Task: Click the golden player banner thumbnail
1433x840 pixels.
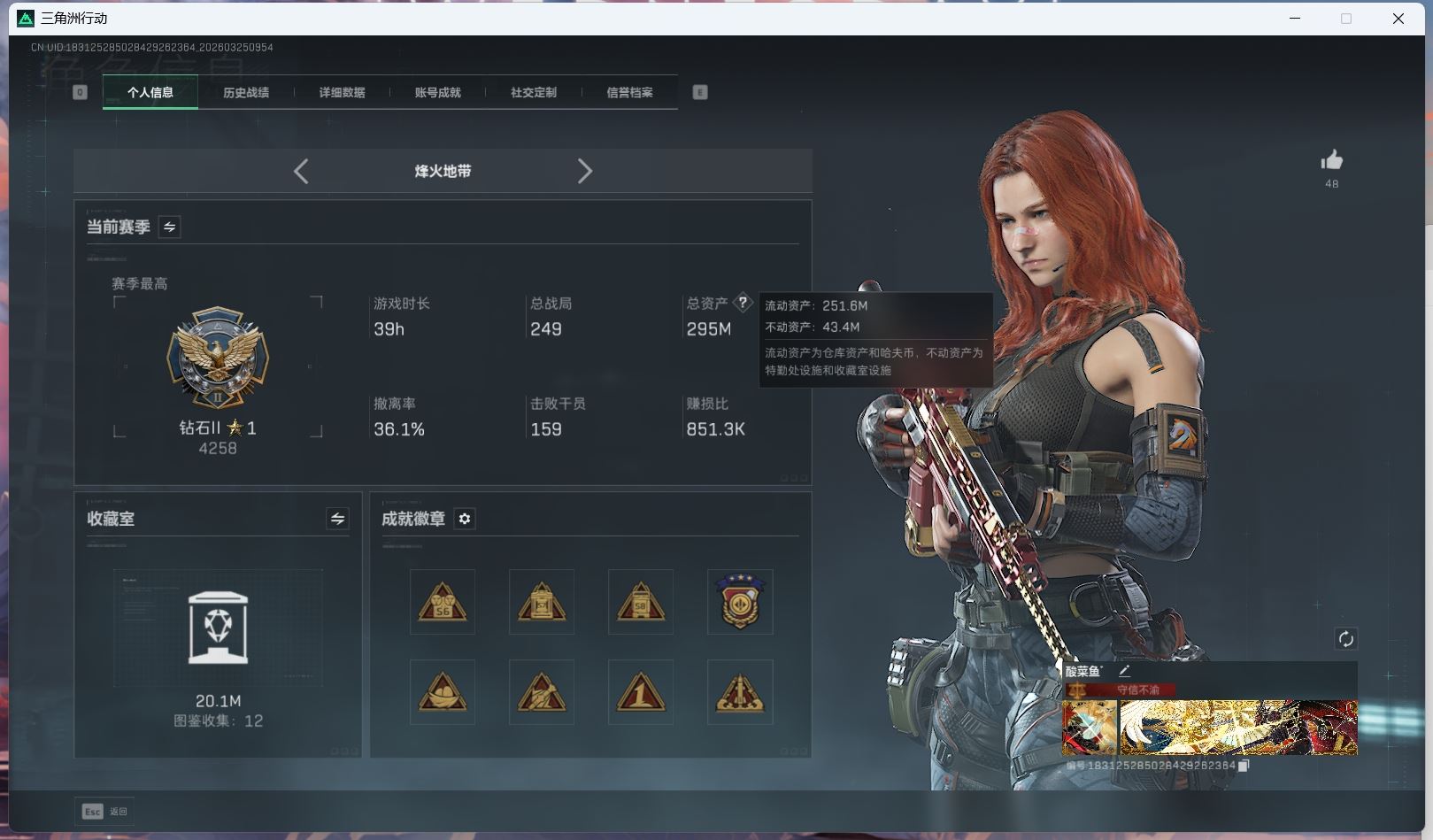Action: pos(1237,728)
